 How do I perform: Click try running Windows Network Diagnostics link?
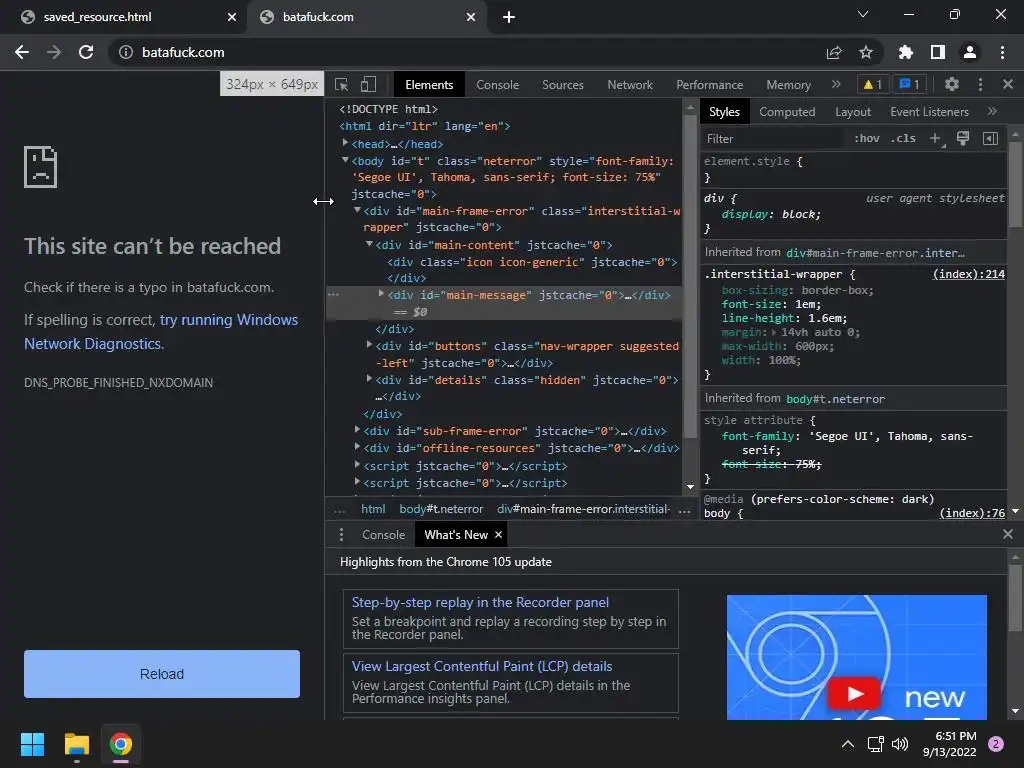(x=161, y=332)
